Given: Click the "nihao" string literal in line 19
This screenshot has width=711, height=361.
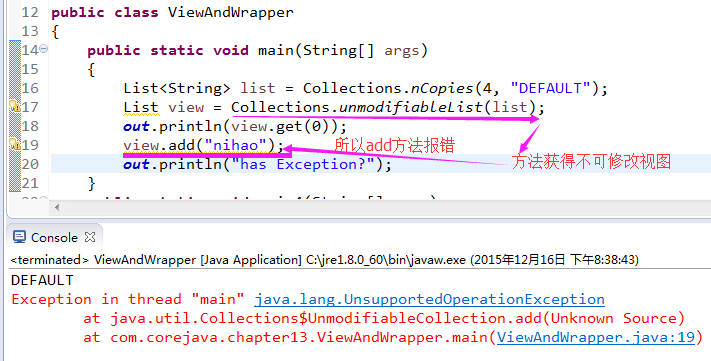Looking at the screenshot, I should [x=235, y=145].
